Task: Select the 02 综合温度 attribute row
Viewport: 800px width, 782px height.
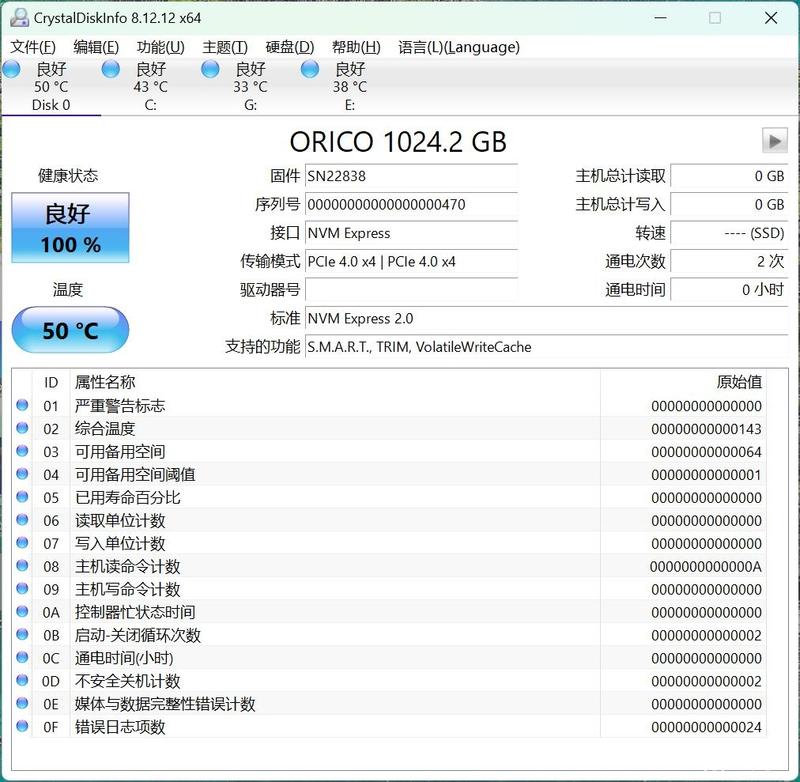Action: (x=399, y=428)
